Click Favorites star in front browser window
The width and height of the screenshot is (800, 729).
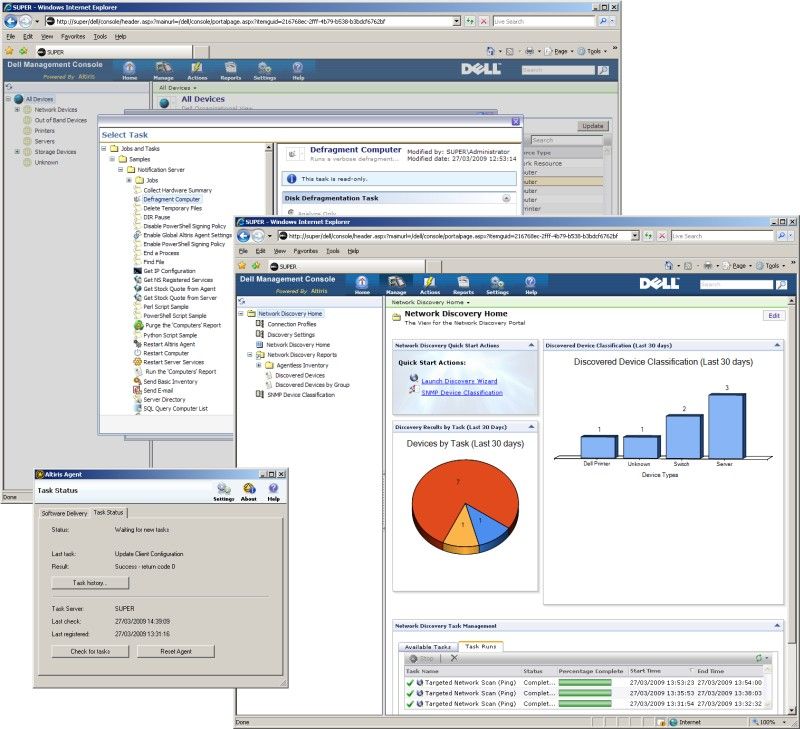[242, 266]
